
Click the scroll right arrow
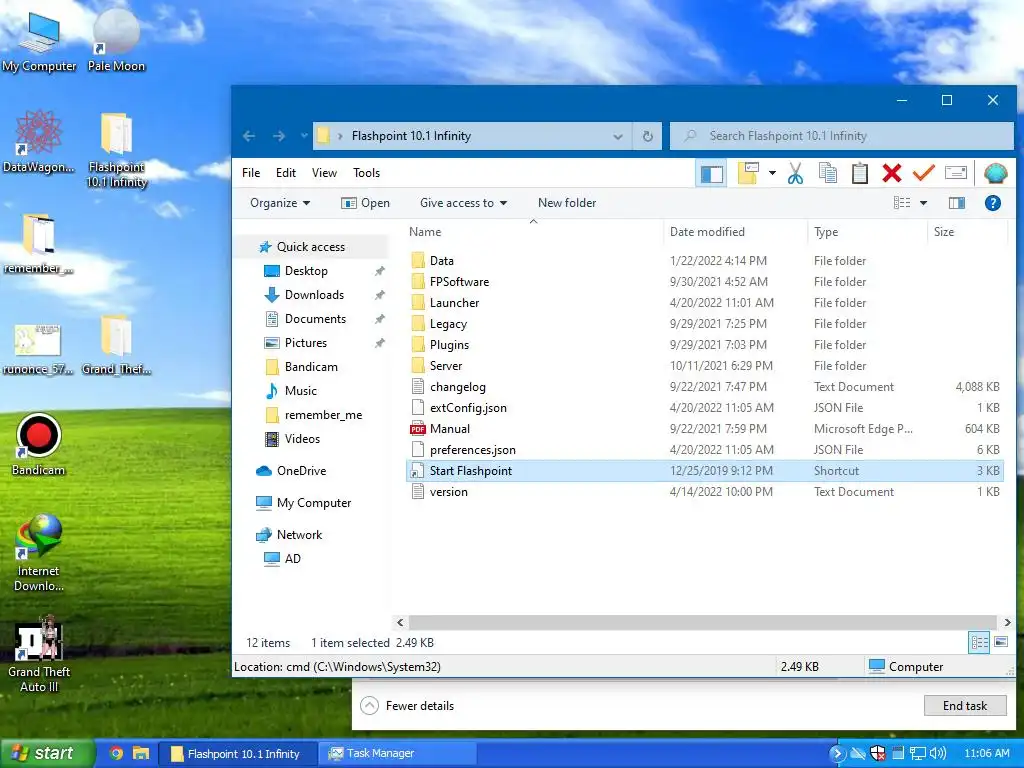tap(1007, 622)
